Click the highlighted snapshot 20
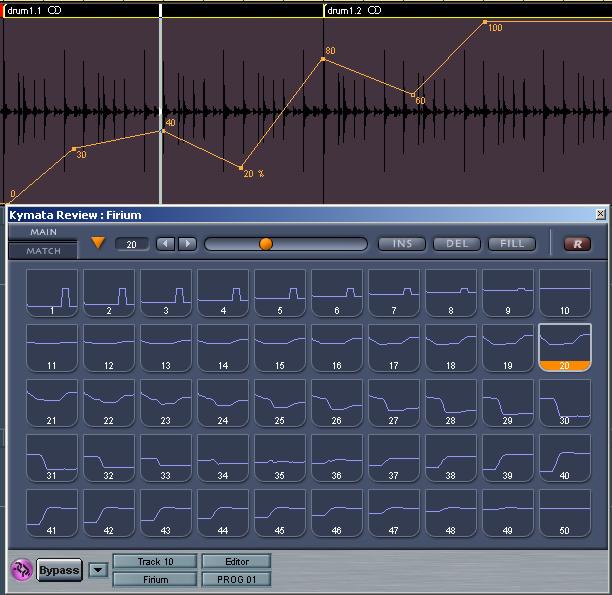Image resolution: width=612 pixels, height=595 pixels. 565,347
